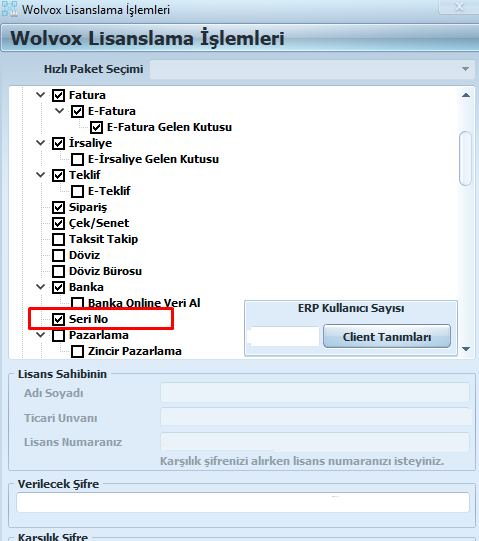Click the Verilecek Şifre text field
Image resolution: width=479 pixels, height=541 pixels.
pos(243,502)
